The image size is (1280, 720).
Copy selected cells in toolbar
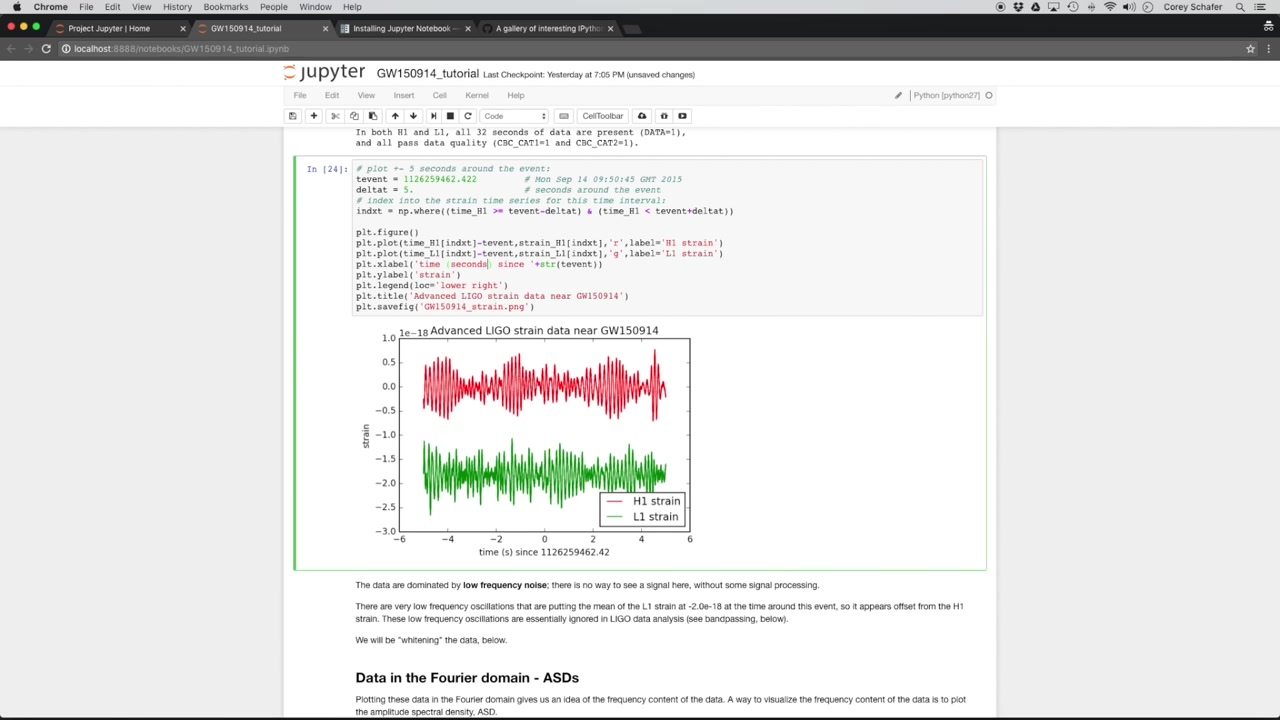354,116
